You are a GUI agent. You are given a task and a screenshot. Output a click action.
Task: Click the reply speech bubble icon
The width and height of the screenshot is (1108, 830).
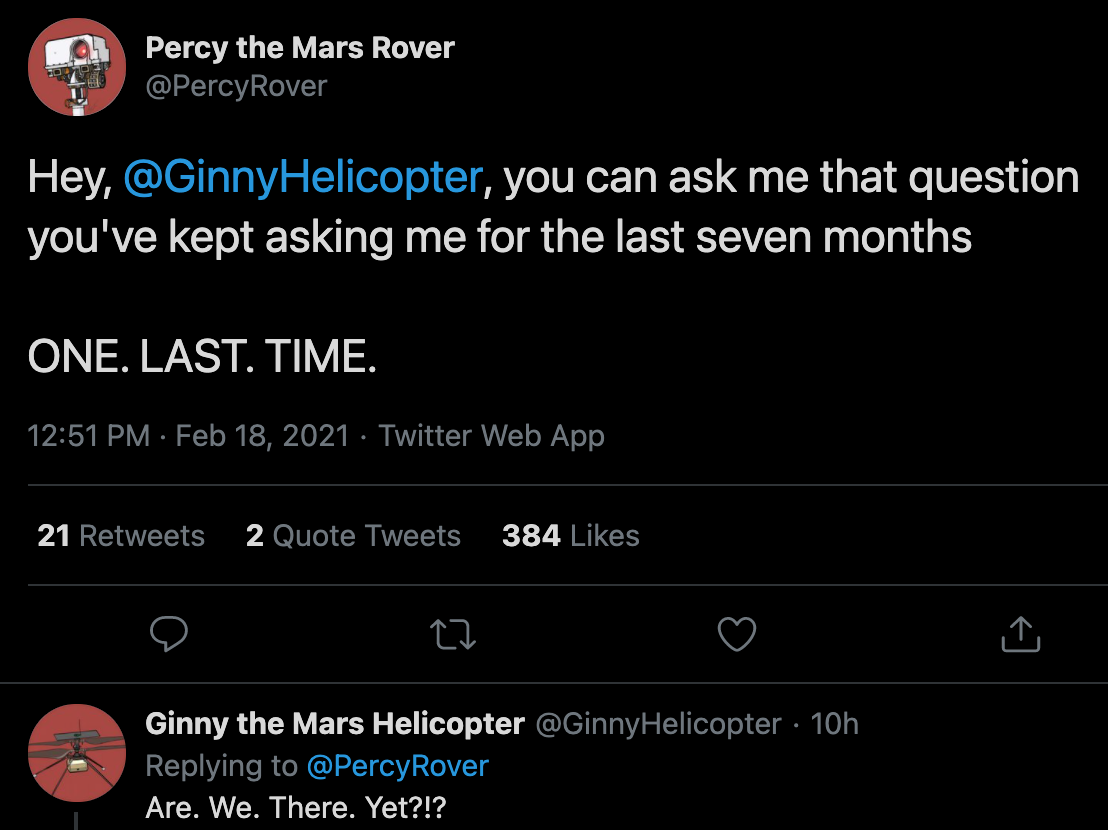point(169,634)
